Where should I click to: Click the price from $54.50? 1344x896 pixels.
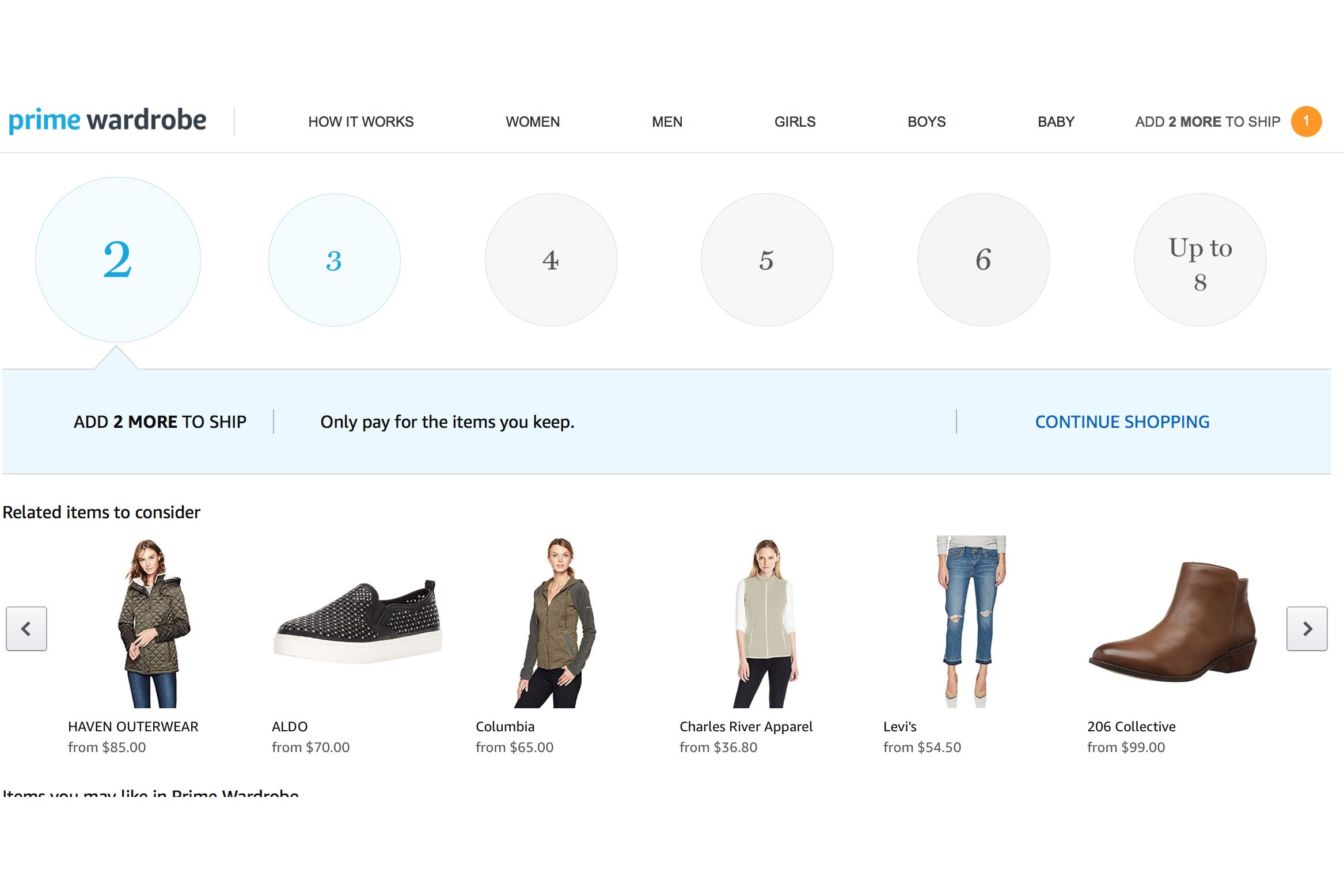pos(922,747)
